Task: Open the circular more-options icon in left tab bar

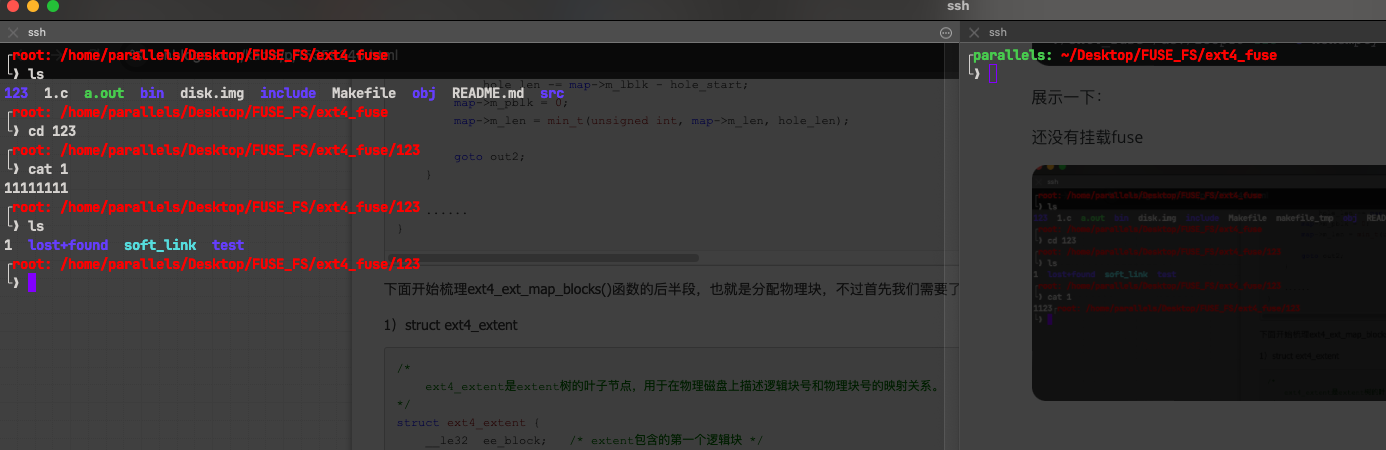Action: tap(946, 33)
